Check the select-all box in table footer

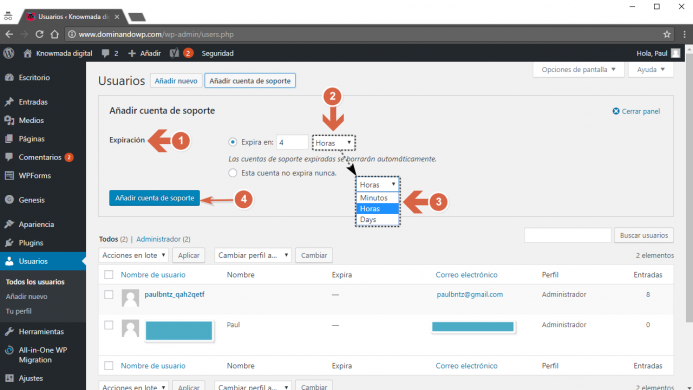pyautogui.click(x=108, y=366)
